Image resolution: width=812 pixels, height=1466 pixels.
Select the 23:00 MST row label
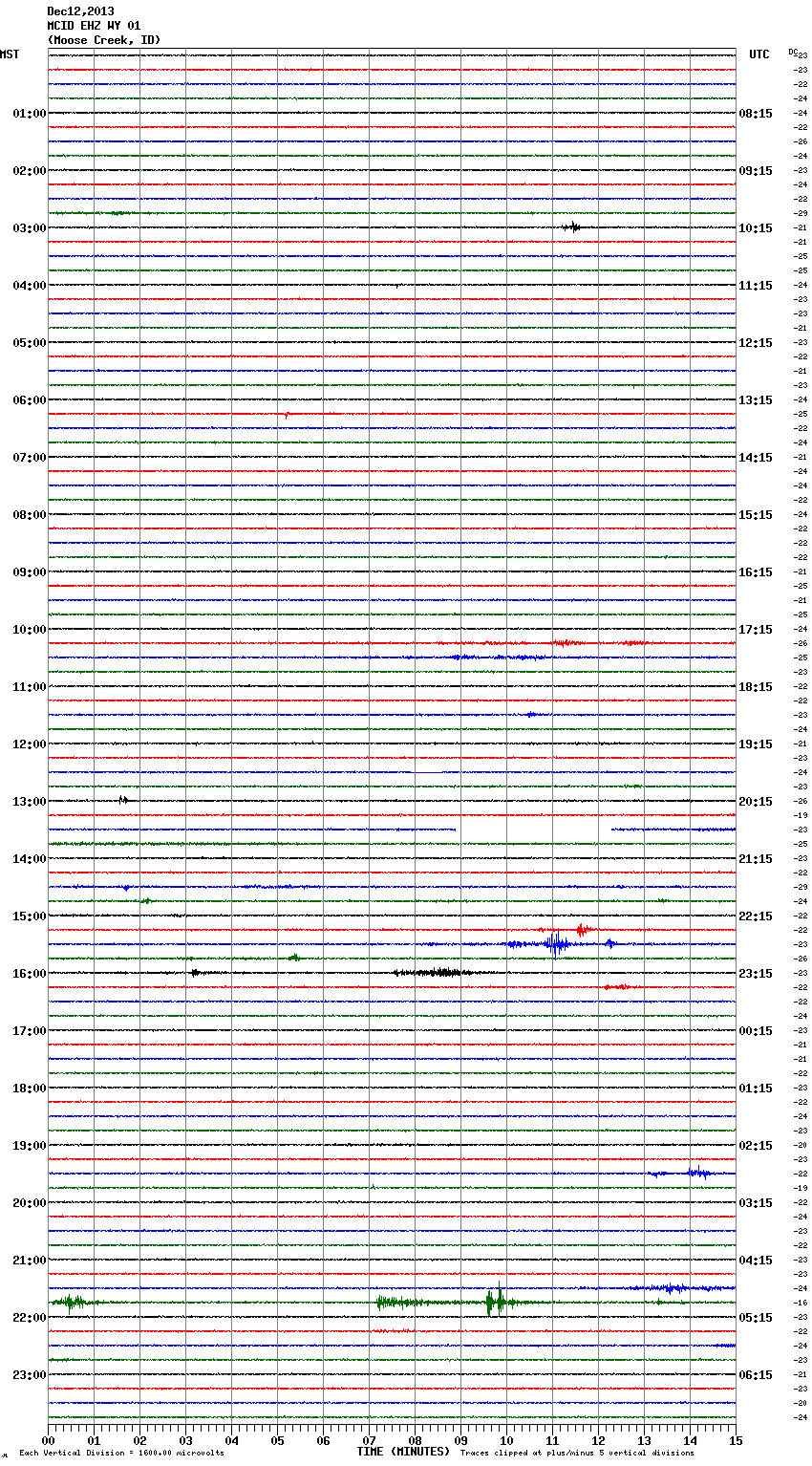[x=30, y=1375]
